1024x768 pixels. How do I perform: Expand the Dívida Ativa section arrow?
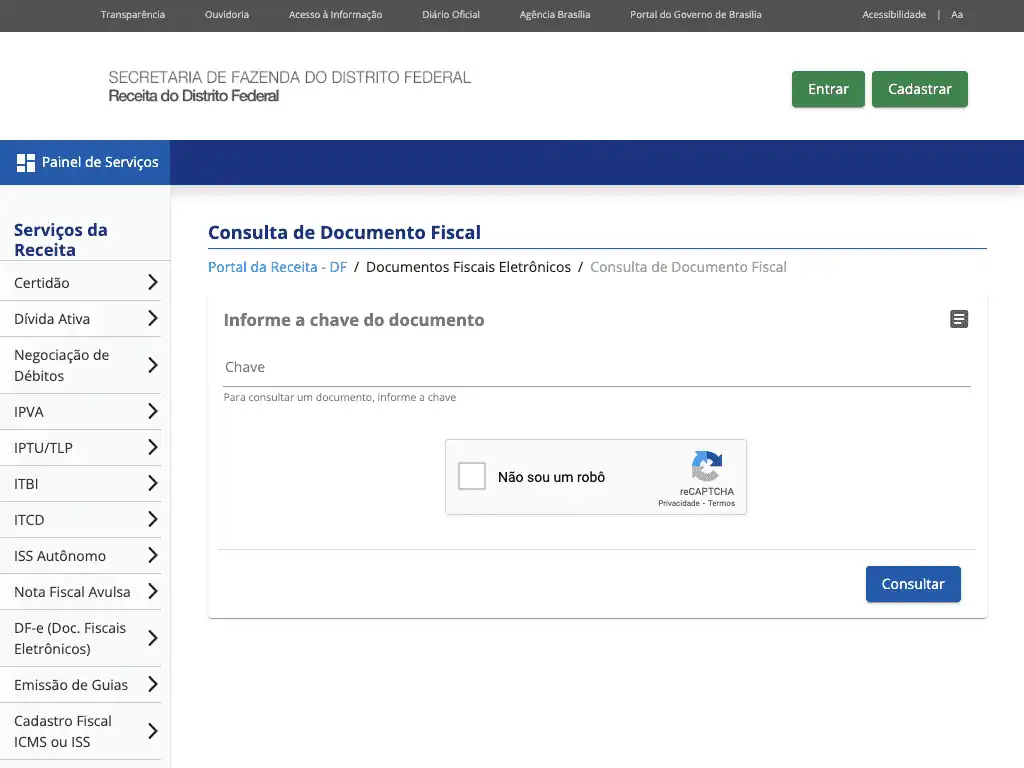pyautogui.click(x=152, y=319)
